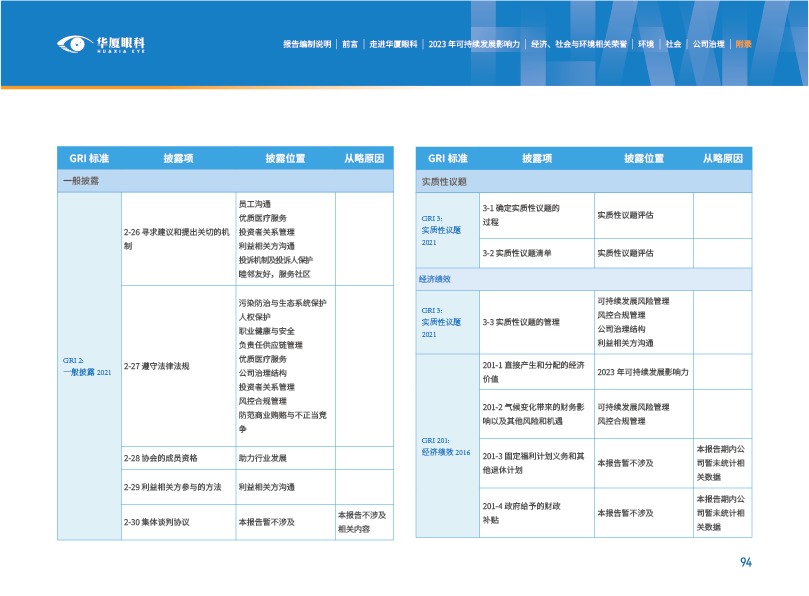
Task: Open the 环境 navigation item
Action: point(646,44)
